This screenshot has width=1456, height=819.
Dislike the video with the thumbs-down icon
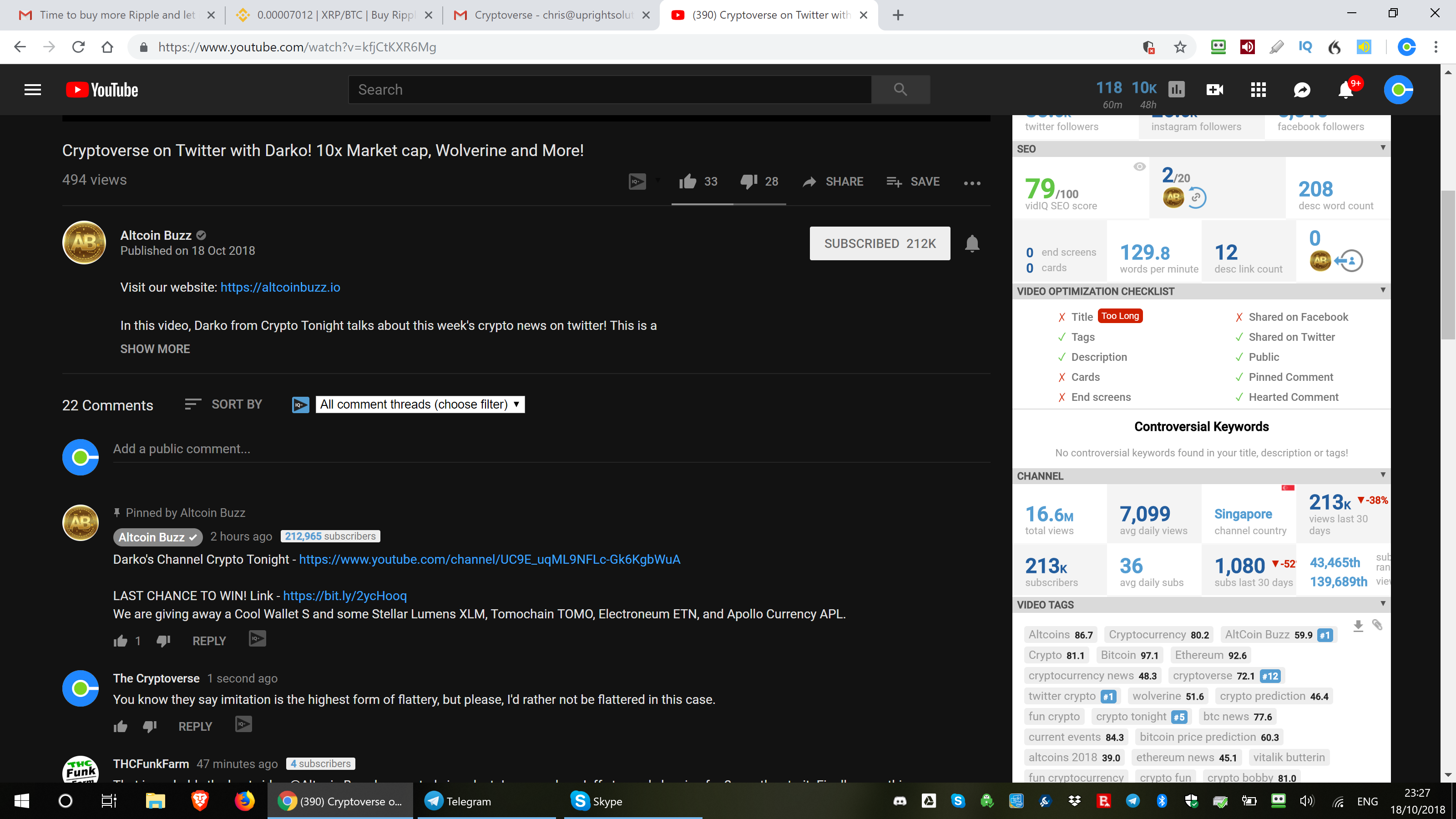point(748,182)
